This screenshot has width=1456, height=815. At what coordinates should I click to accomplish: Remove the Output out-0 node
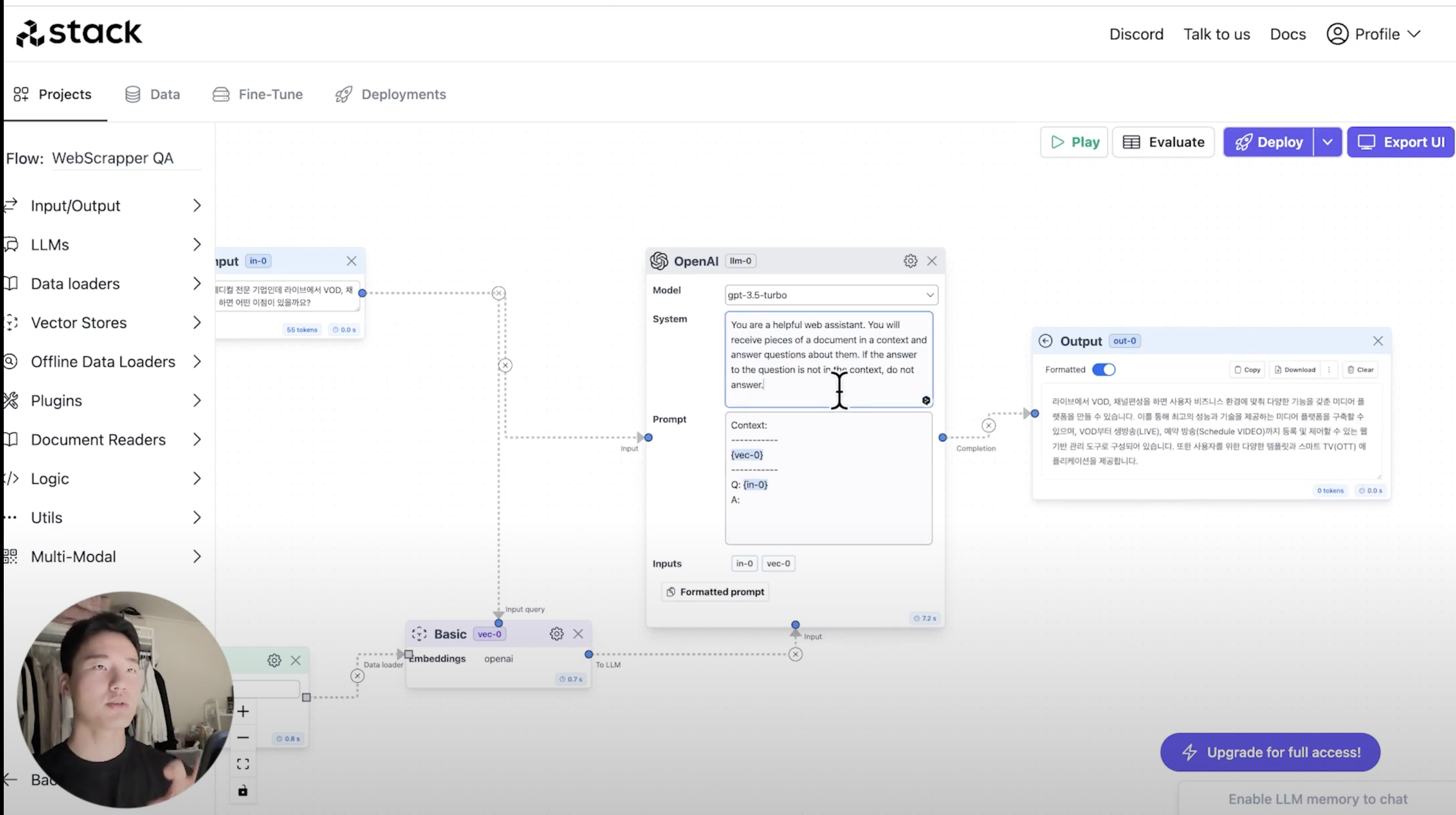tap(1378, 341)
